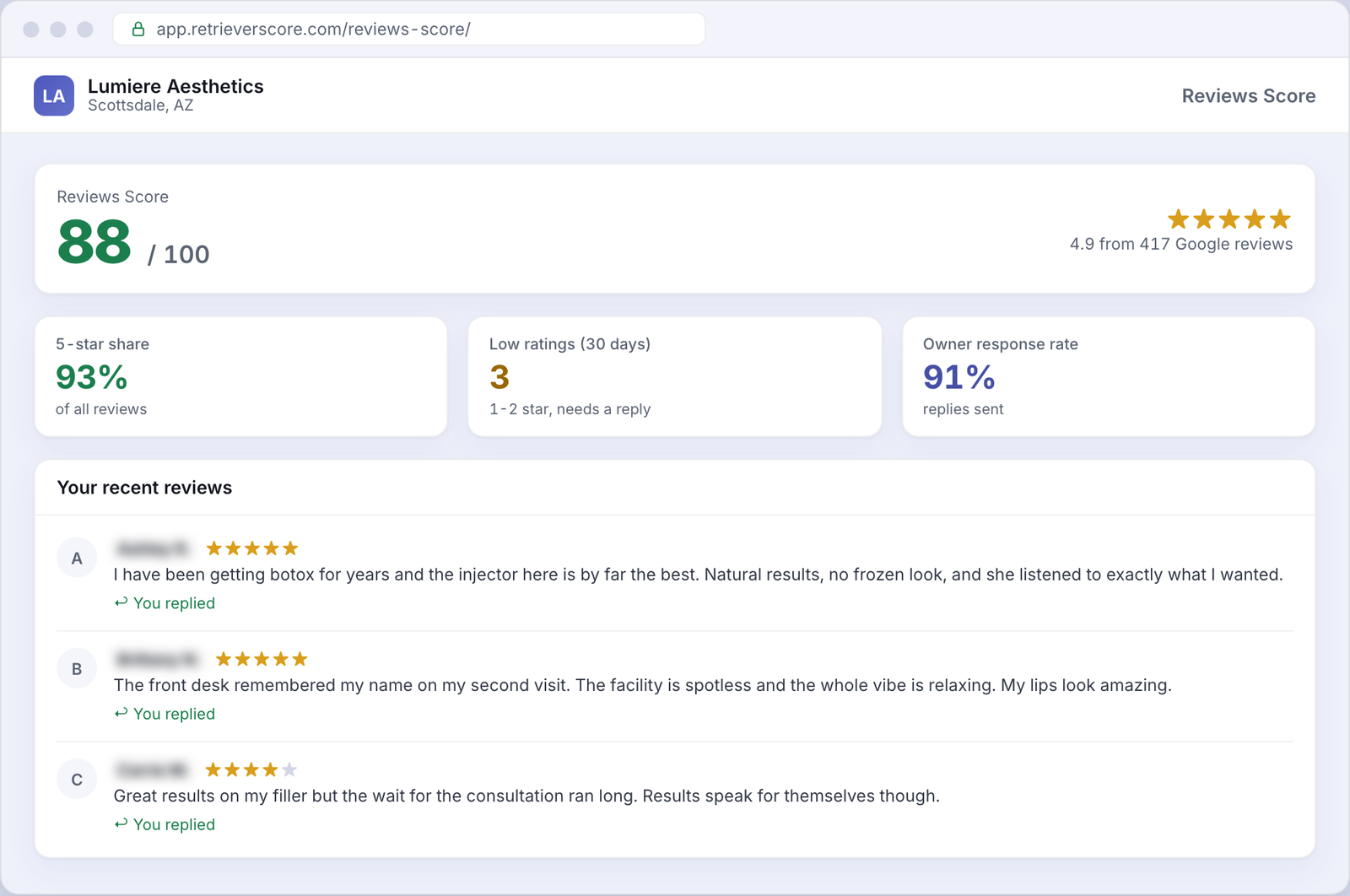Click the Low ratings count of 3

pos(499,377)
